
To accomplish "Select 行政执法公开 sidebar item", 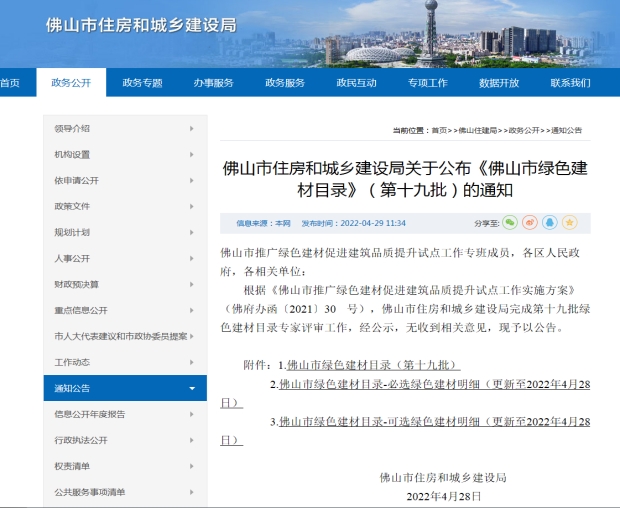I will pyautogui.click(x=80, y=440).
